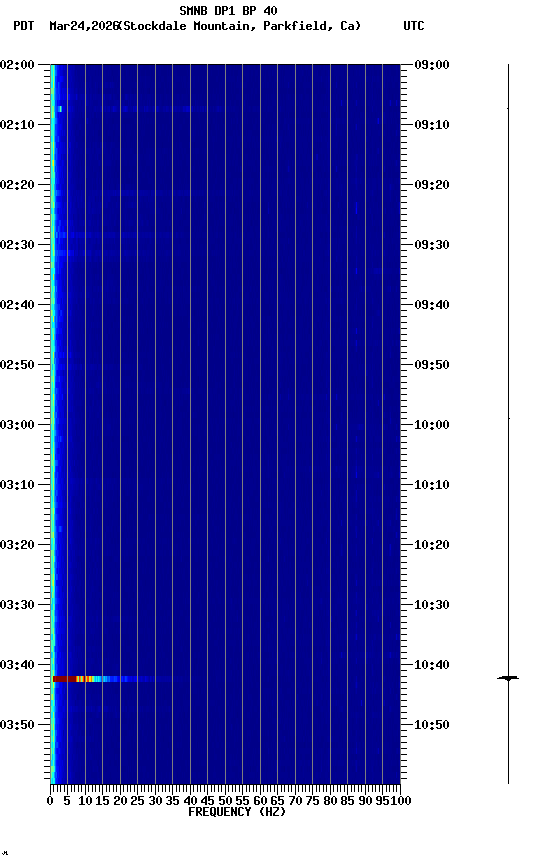Click the FREQUENCY (HZ) axis label

(237, 812)
